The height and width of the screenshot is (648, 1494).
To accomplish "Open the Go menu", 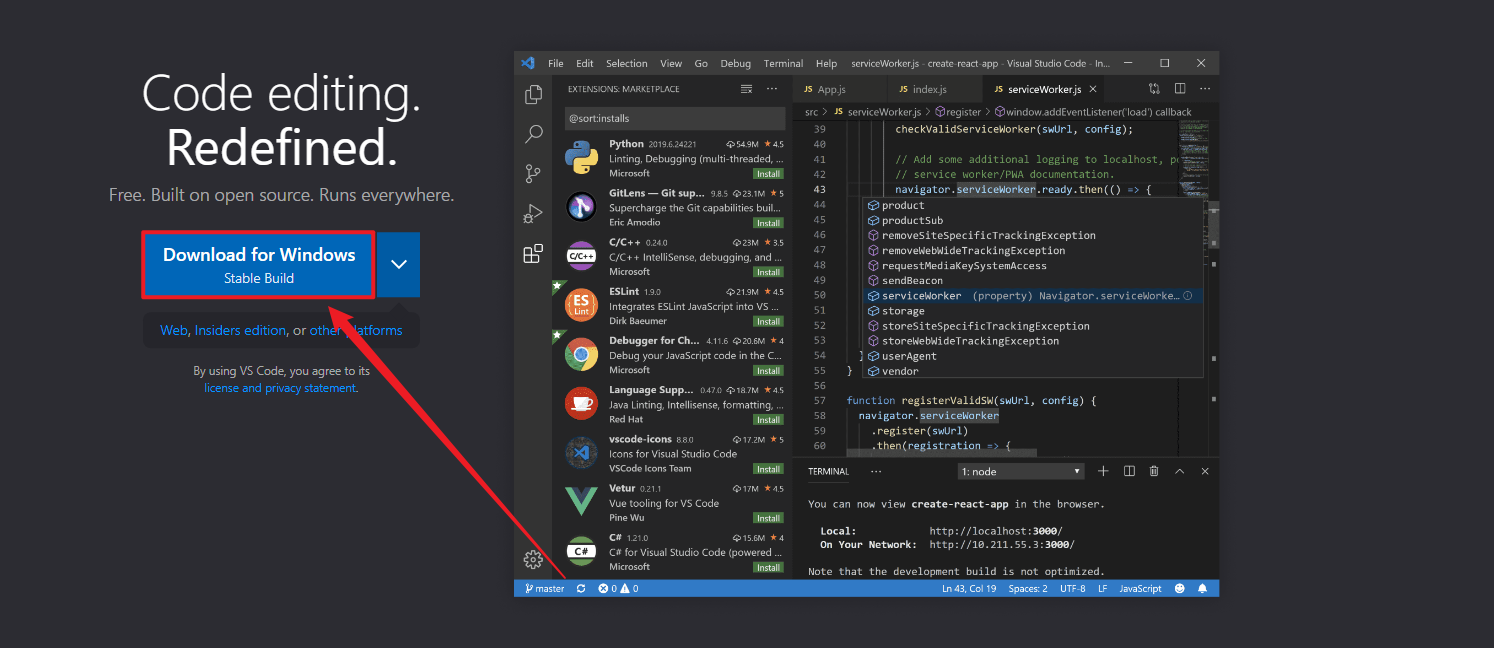I will (701, 63).
